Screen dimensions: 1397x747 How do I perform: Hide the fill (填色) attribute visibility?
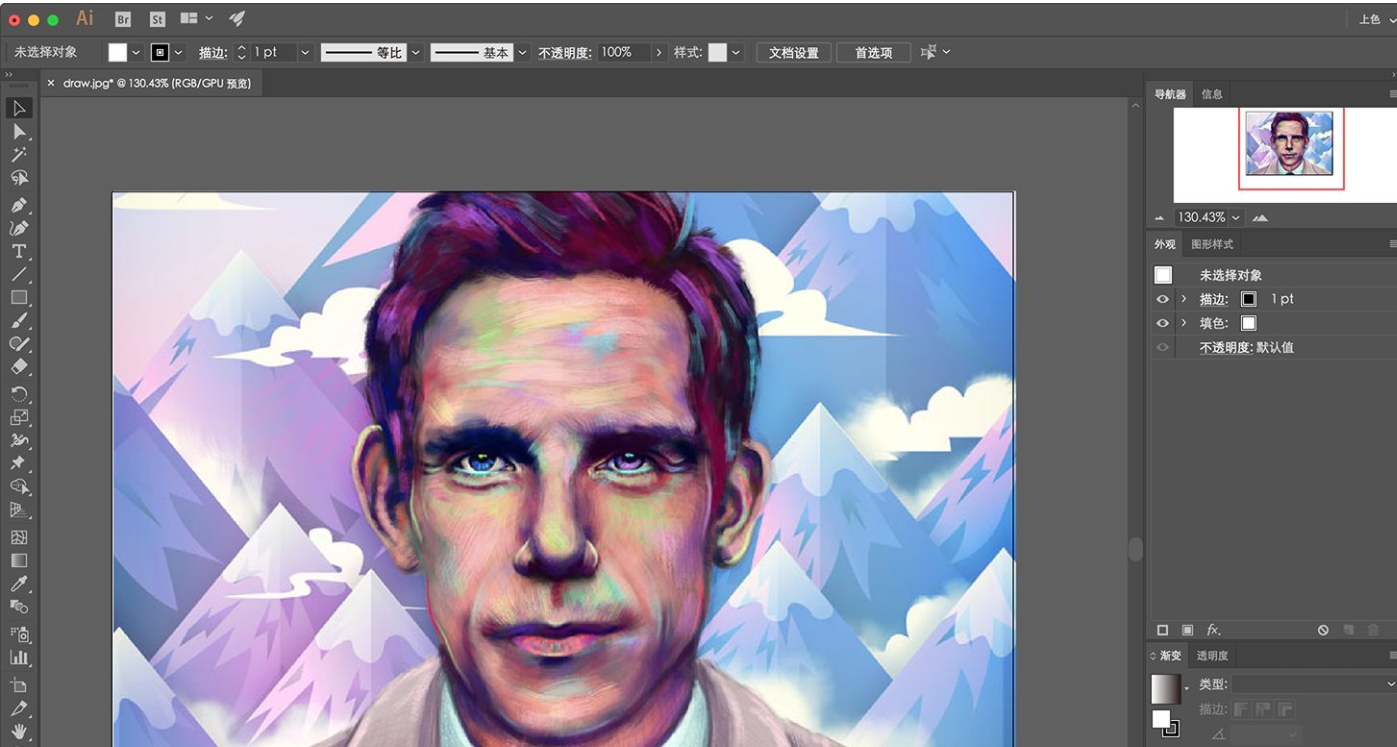(1162, 323)
